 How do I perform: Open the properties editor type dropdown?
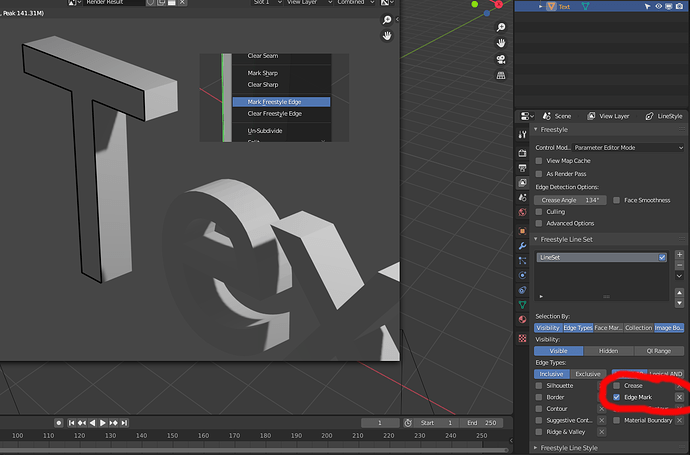(526, 116)
